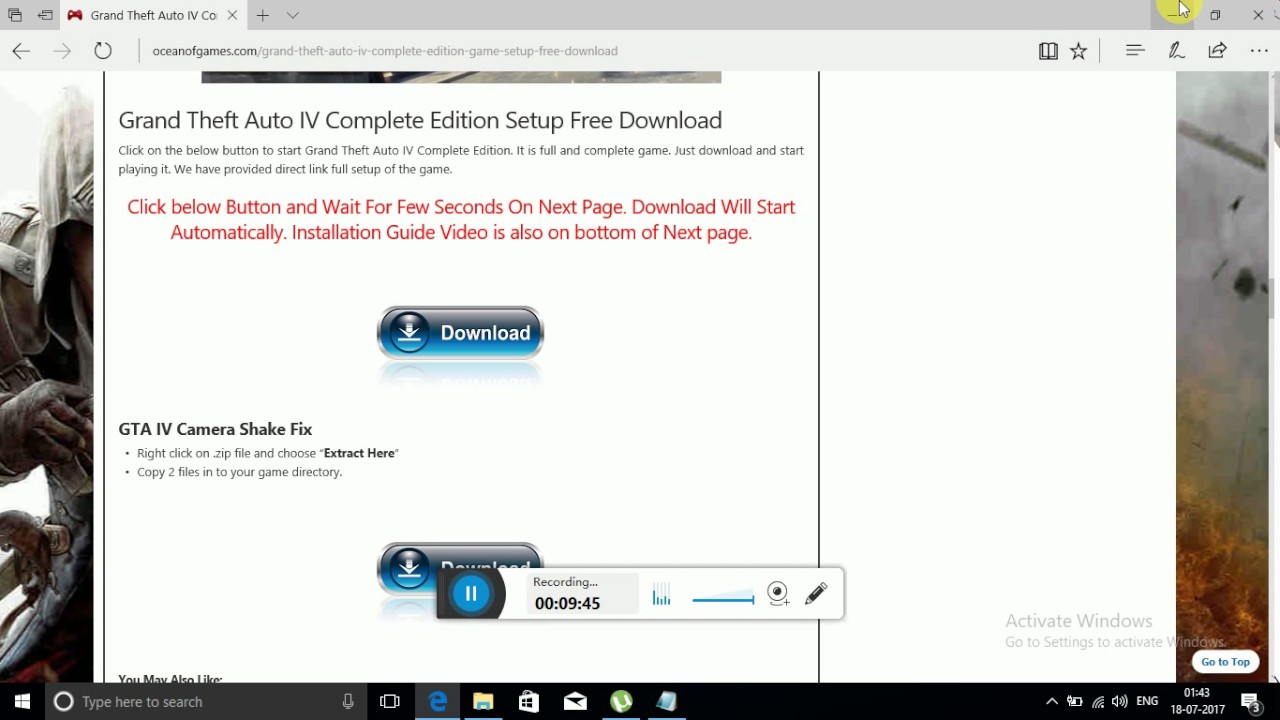Share this web page
Screen dimensions: 1280x720
tap(1217, 51)
